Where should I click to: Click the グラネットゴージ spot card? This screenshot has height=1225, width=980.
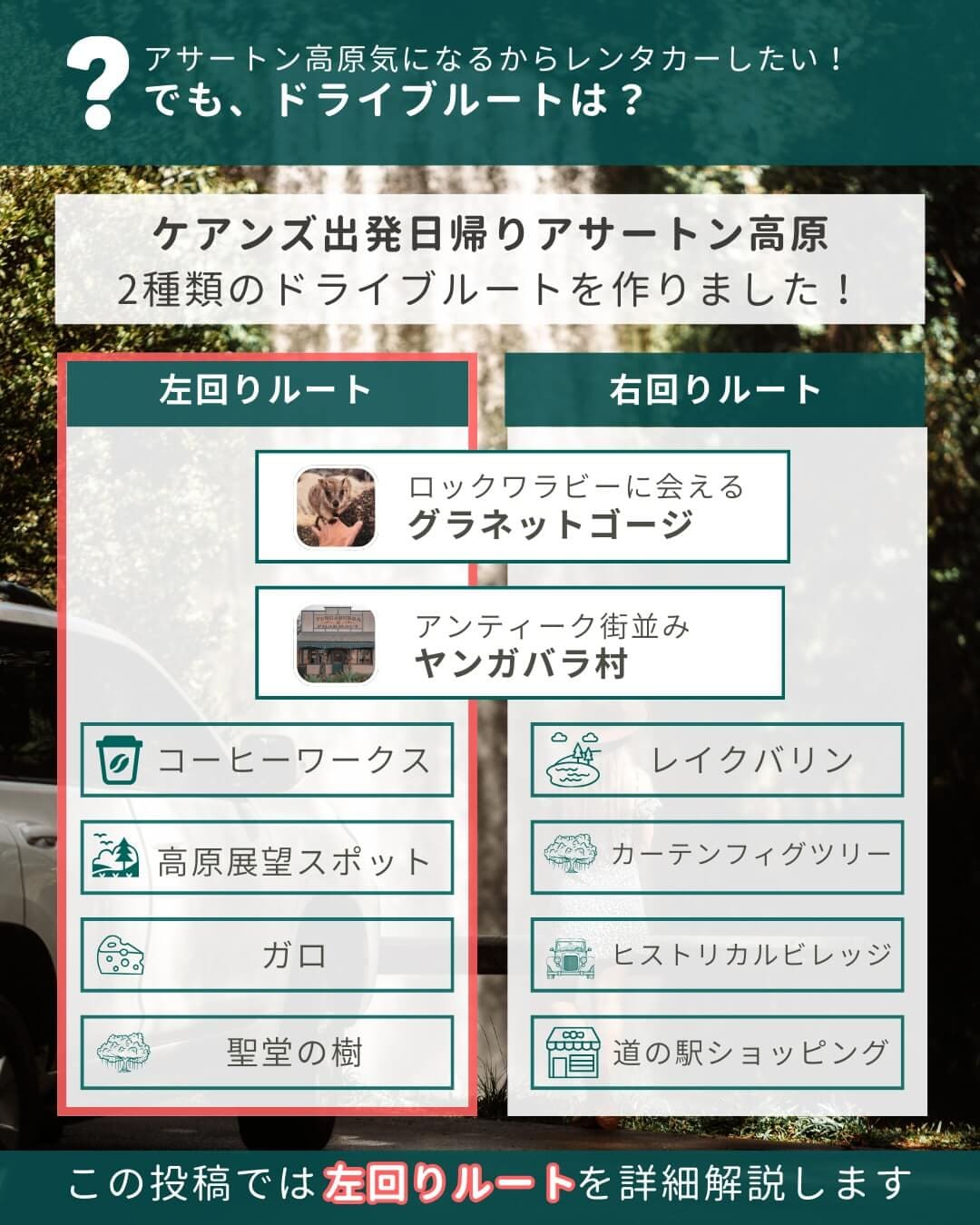(522, 506)
